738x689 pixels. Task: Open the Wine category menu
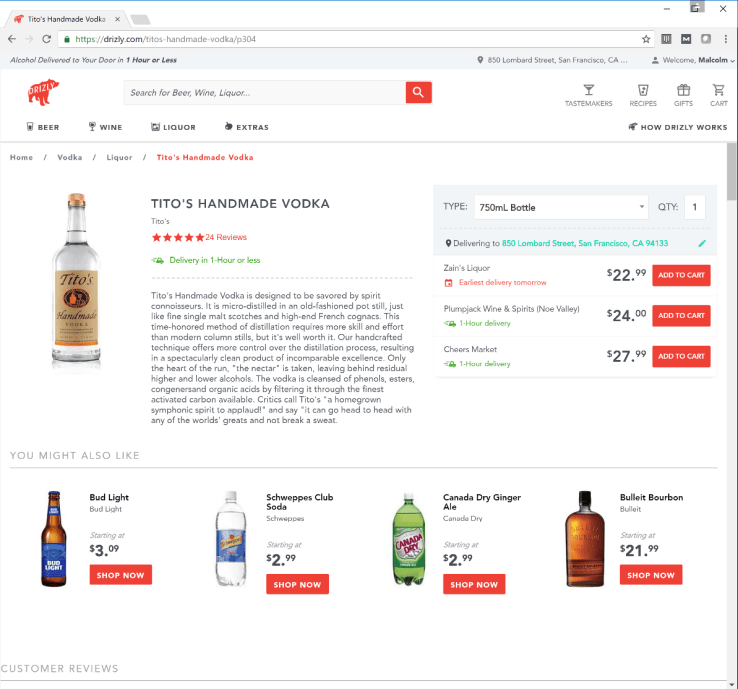click(x=105, y=127)
